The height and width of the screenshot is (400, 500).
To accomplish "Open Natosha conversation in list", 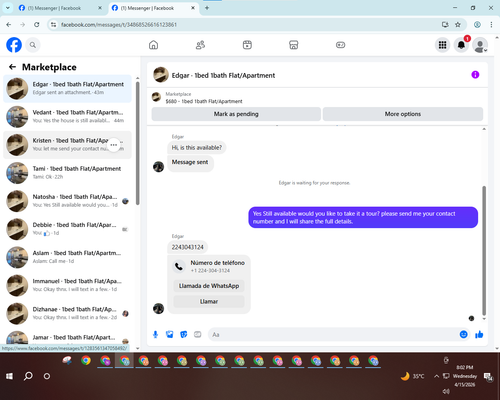I will 67,201.
